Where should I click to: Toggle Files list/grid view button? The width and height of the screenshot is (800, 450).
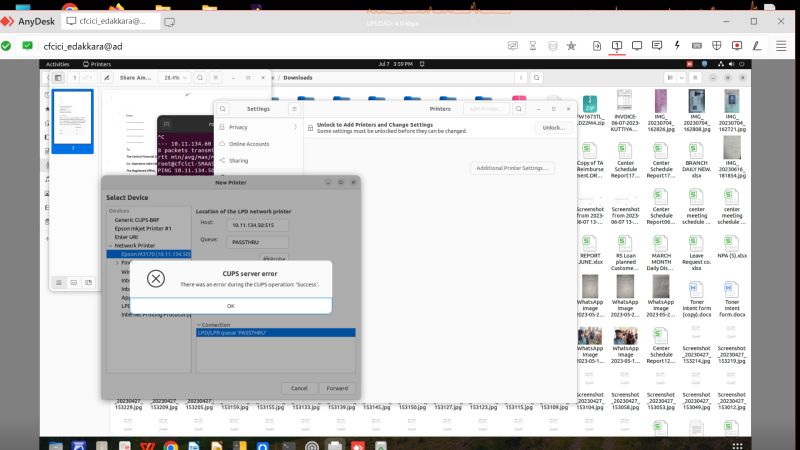(670, 78)
